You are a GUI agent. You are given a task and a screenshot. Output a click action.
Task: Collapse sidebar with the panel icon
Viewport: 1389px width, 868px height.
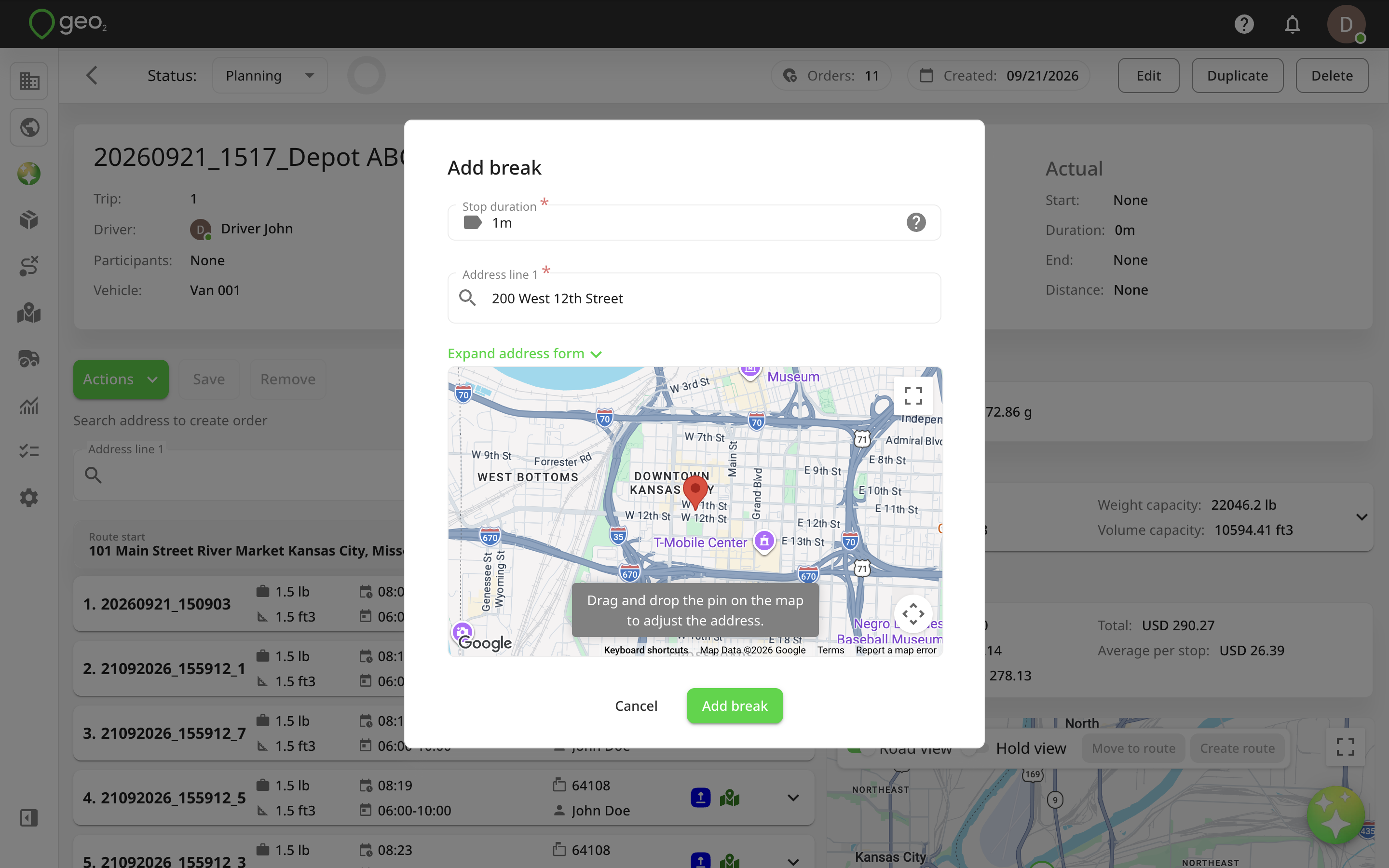click(29, 817)
